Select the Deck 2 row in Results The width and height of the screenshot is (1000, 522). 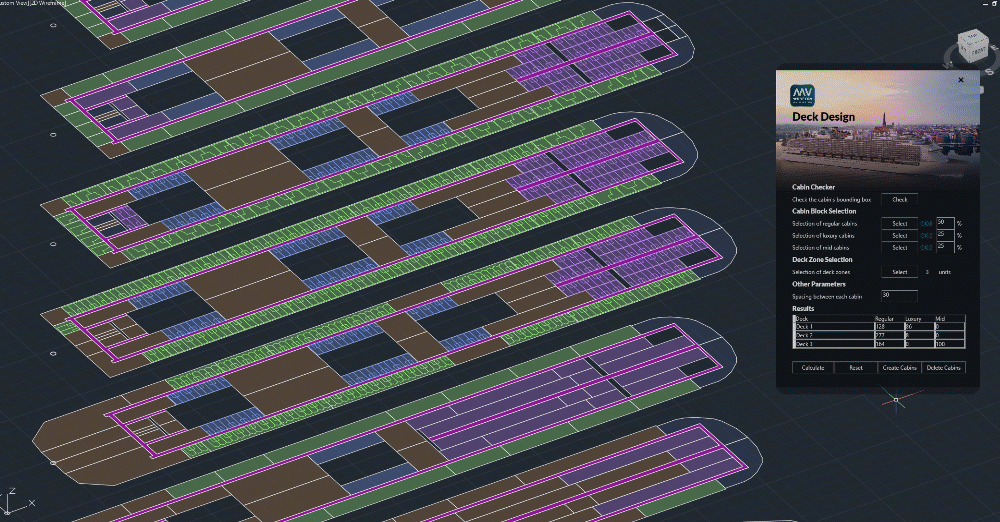coord(879,335)
